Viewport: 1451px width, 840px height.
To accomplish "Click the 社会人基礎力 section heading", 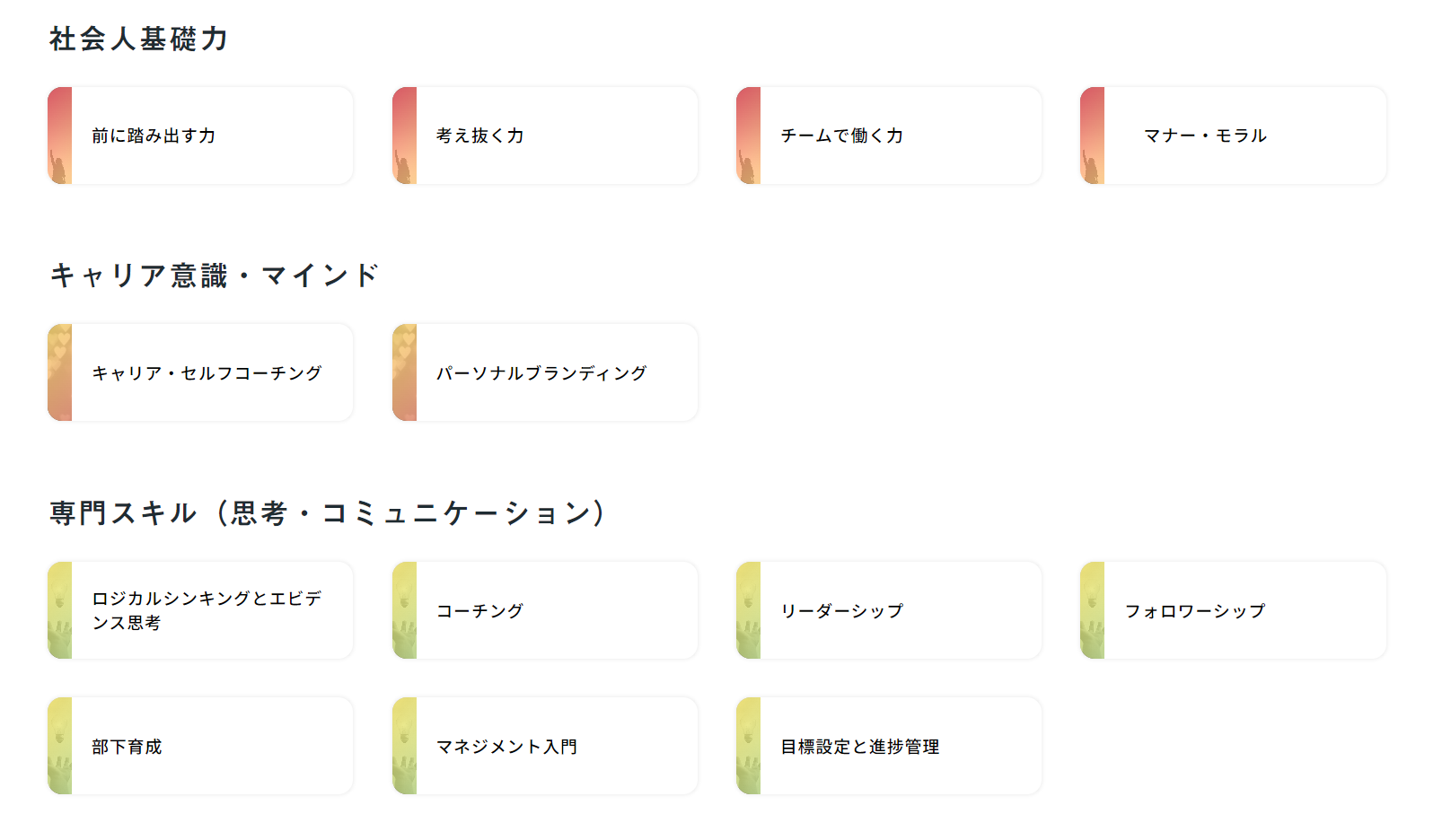I will (x=139, y=39).
